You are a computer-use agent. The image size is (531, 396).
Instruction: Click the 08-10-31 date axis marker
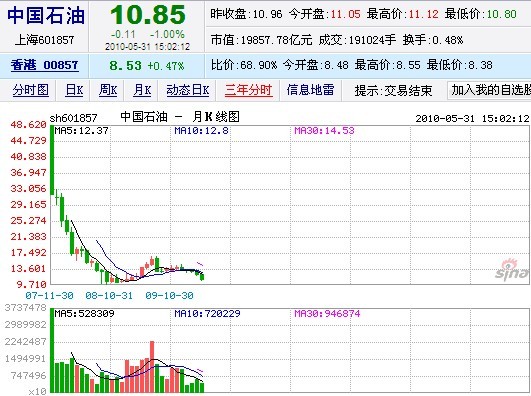[x=109, y=296]
